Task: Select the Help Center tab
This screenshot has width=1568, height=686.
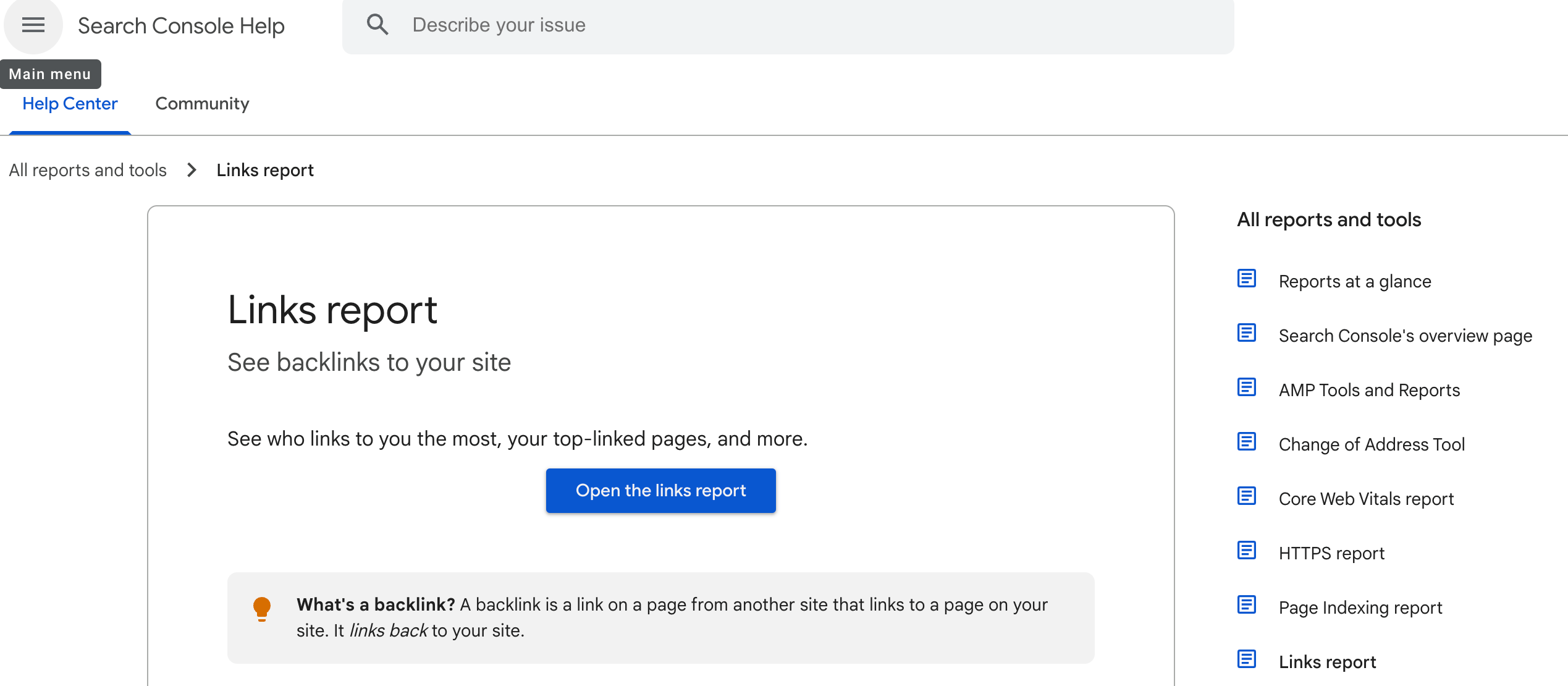Action: coord(70,104)
